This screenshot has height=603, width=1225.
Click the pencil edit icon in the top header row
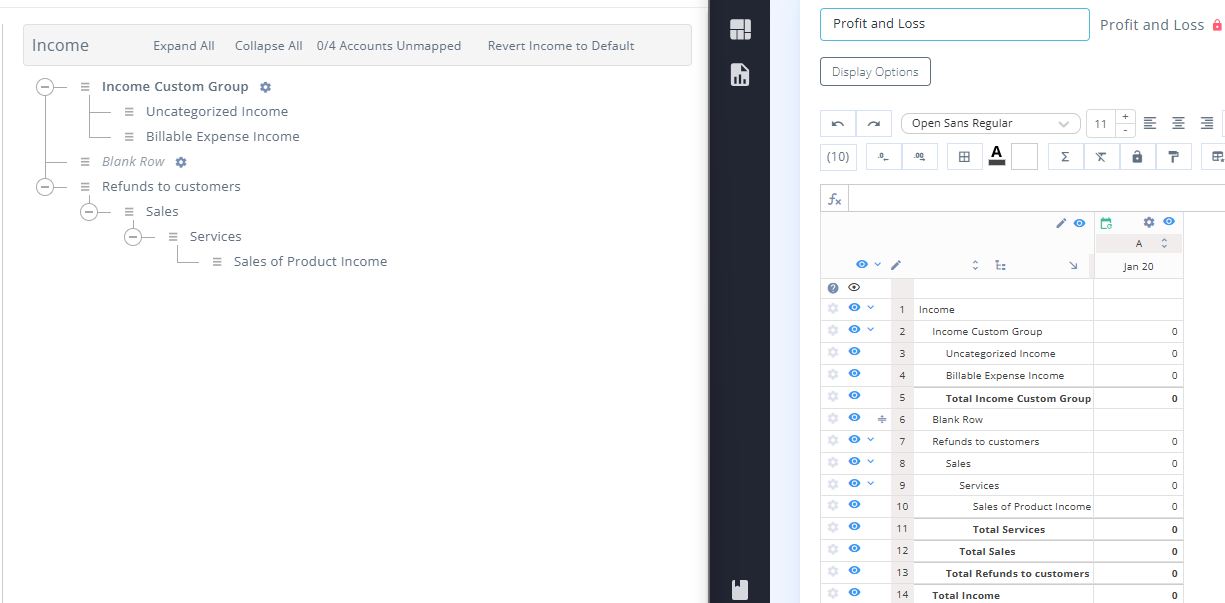[1061, 223]
